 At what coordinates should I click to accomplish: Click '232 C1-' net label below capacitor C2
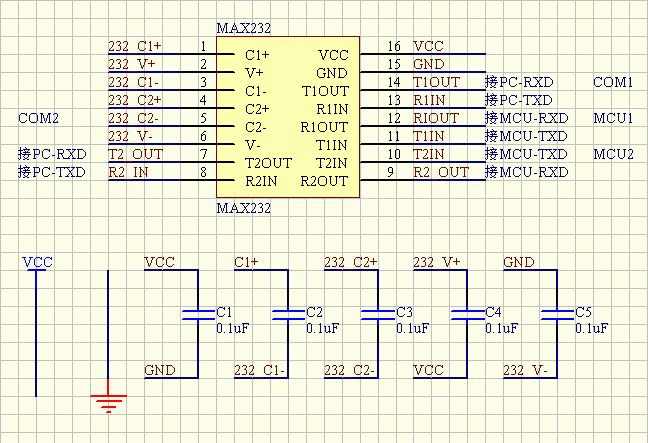click(260, 370)
